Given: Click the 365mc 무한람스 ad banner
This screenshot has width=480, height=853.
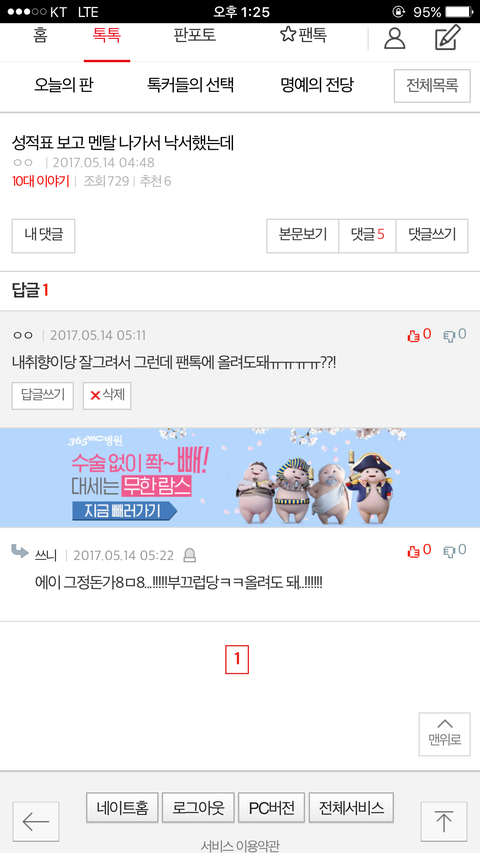Looking at the screenshot, I should (x=240, y=477).
